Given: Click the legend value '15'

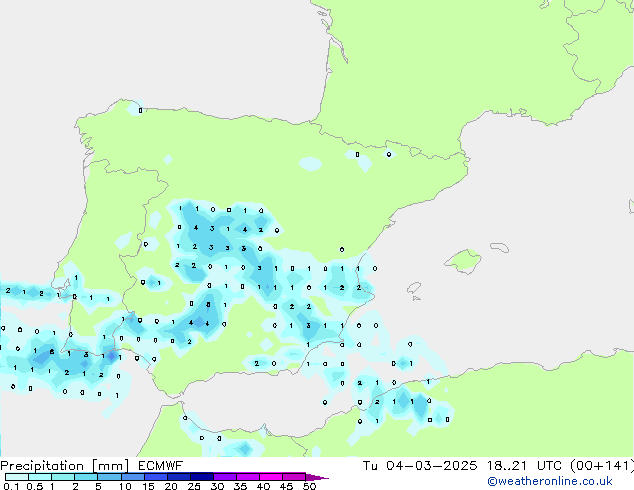Looking at the screenshot, I should [x=148, y=486].
